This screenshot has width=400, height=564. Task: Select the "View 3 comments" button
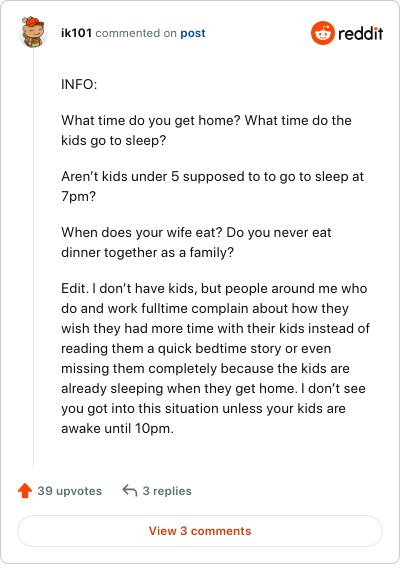coord(200,531)
